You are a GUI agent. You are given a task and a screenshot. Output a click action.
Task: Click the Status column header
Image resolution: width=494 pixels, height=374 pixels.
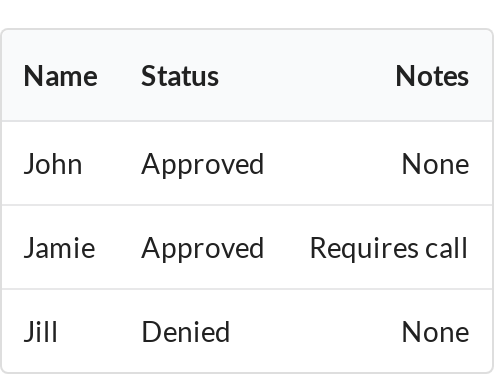tap(180, 76)
